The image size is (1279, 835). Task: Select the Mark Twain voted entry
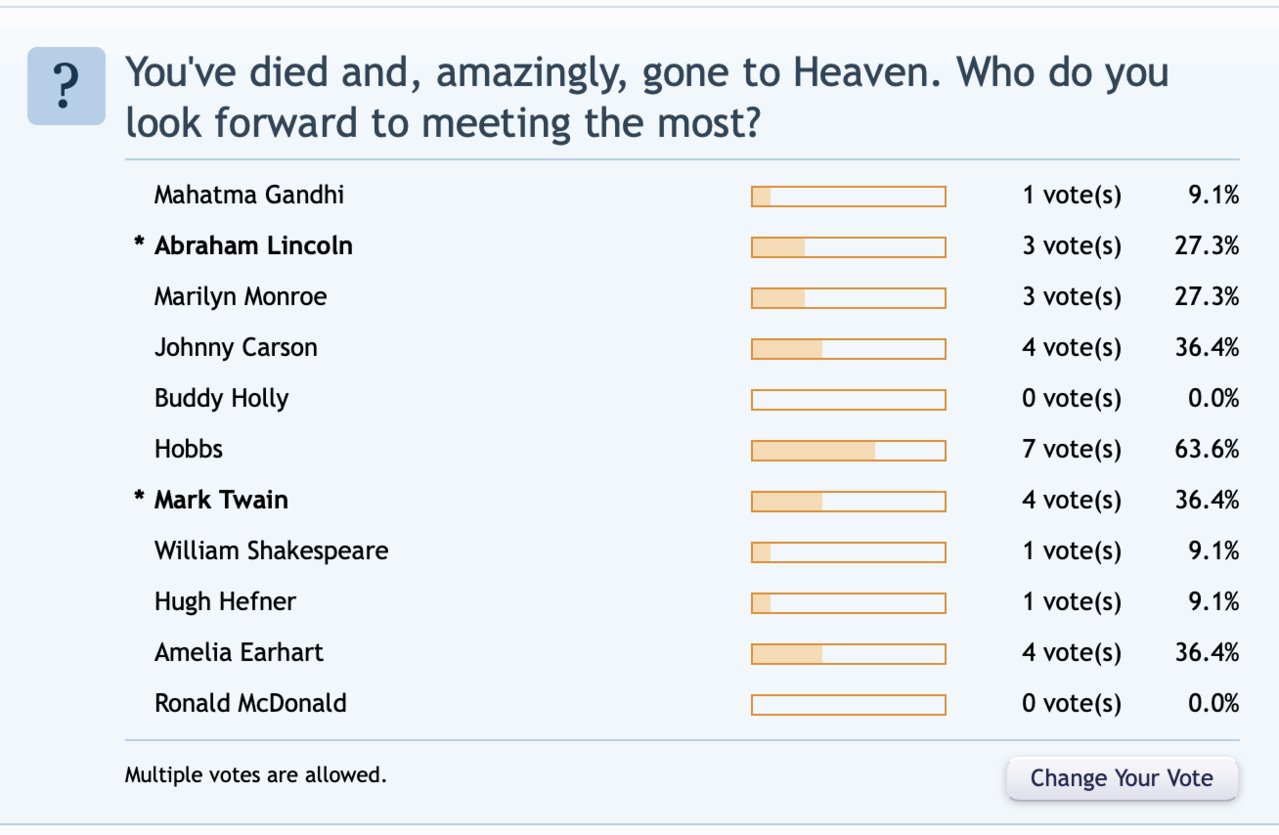click(221, 500)
